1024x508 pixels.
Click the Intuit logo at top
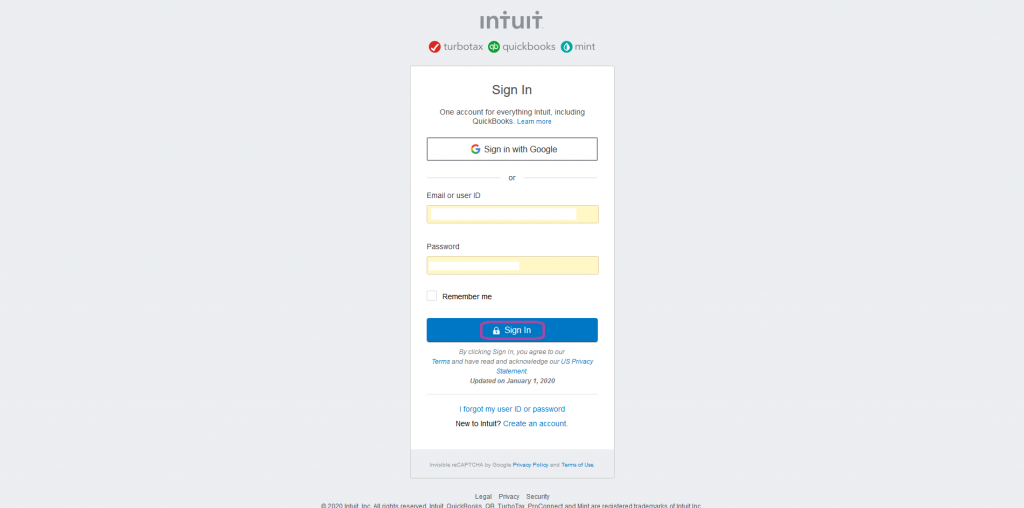coord(511,20)
